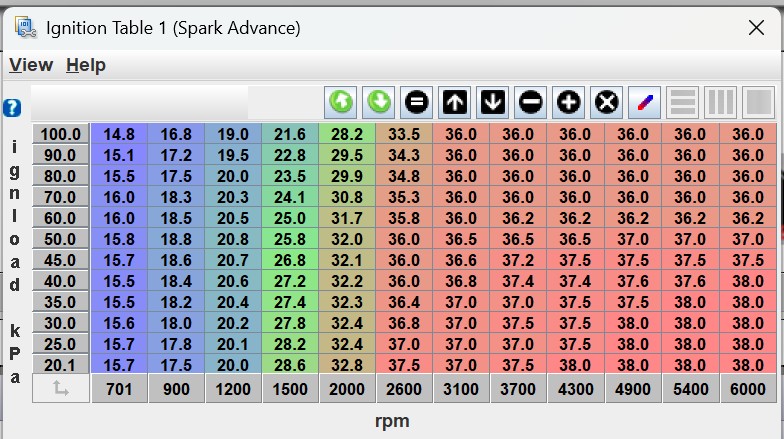Select the 31.7 spark advance cell
The image size is (784, 439).
pyautogui.click(x=347, y=218)
